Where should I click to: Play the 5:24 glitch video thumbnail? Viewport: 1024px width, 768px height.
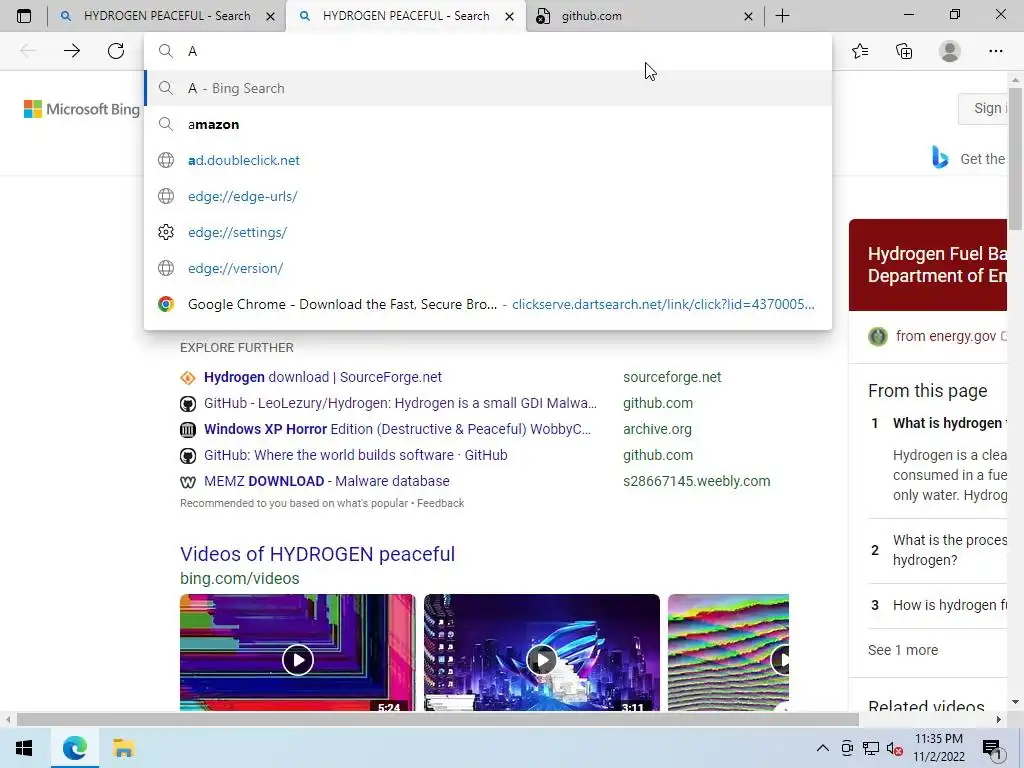(298, 652)
